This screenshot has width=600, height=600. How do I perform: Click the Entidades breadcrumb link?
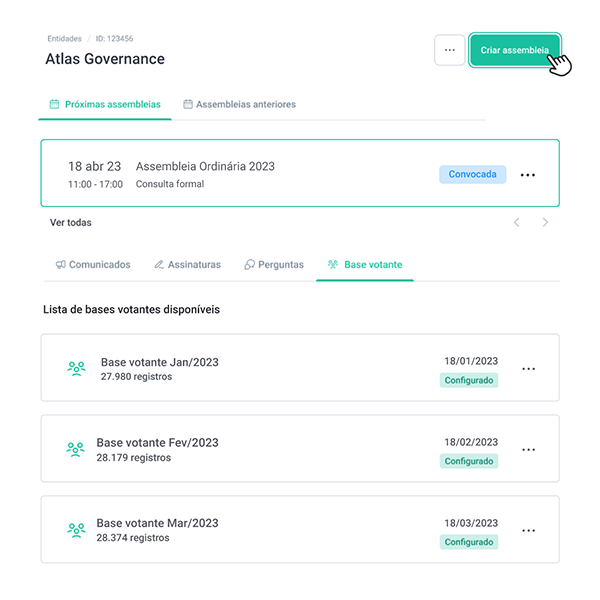pos(64,39)
